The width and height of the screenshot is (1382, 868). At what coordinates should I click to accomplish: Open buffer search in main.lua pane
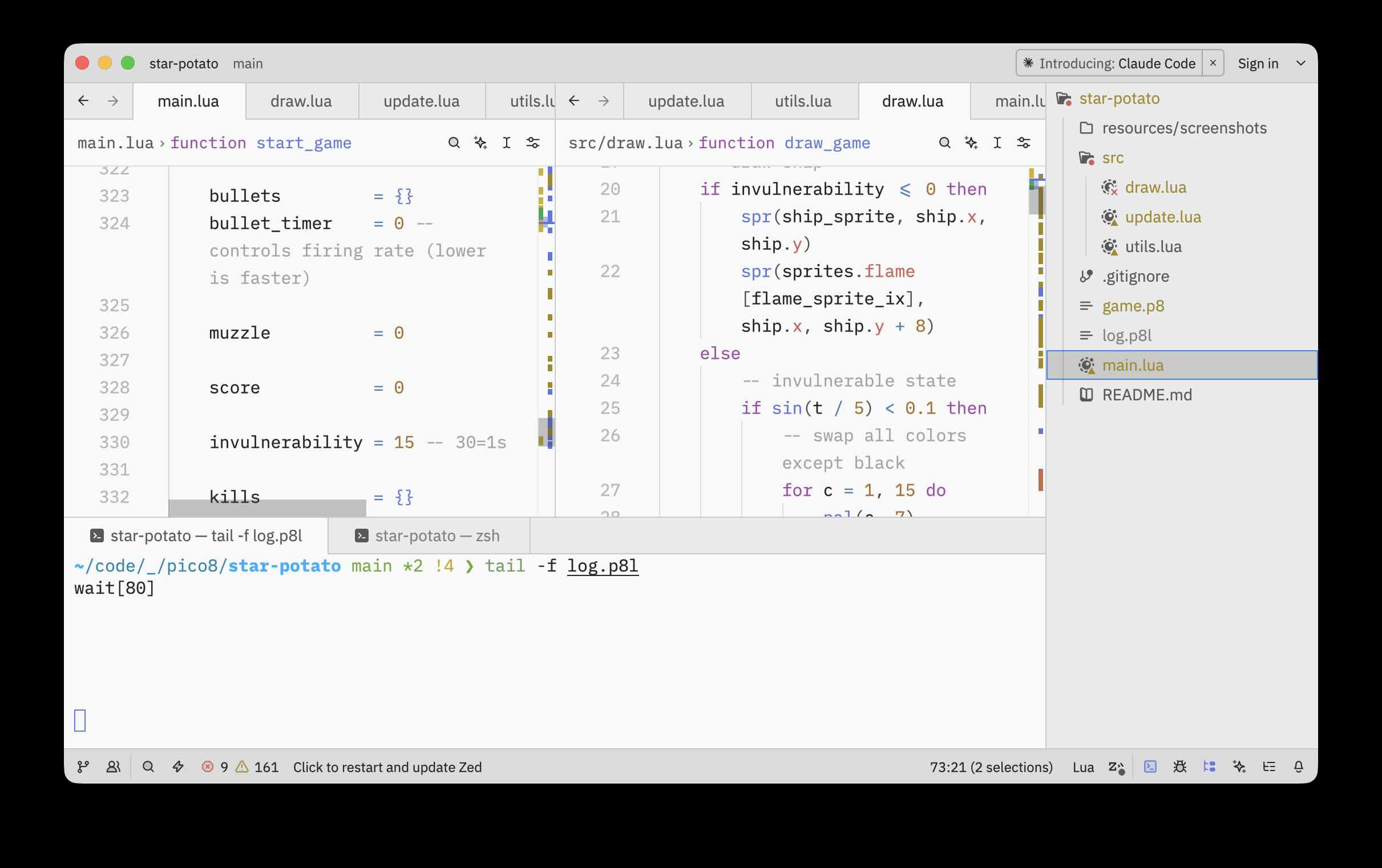[x=454, y=143]
